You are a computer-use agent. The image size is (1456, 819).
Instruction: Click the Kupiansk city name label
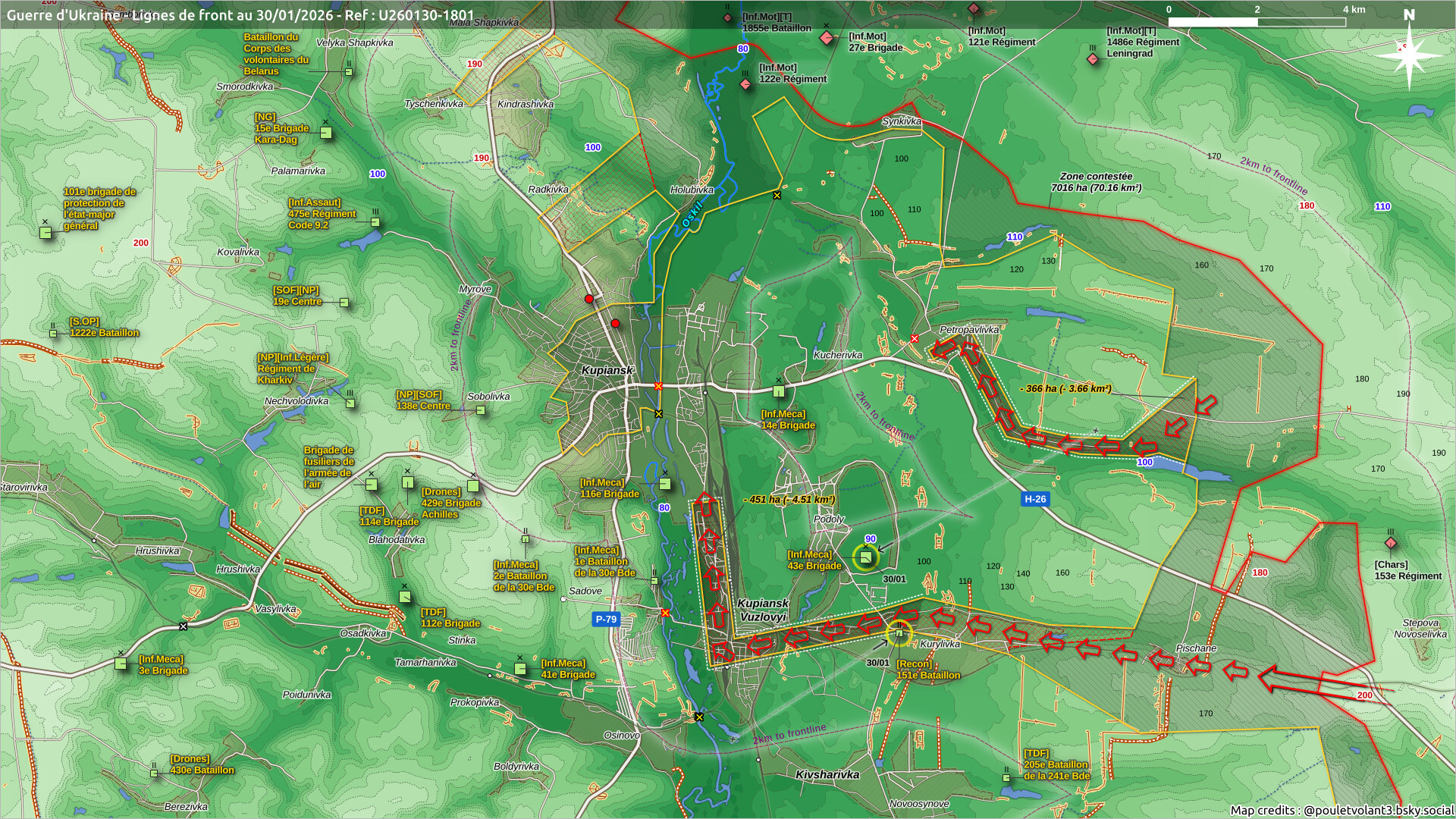607,370
